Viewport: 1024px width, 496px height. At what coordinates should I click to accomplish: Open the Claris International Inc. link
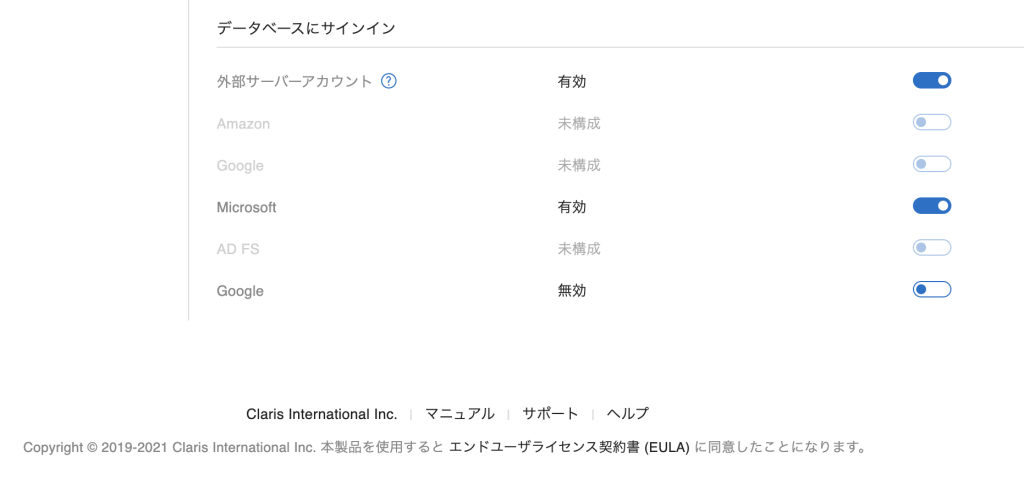(x=321, y=414)
